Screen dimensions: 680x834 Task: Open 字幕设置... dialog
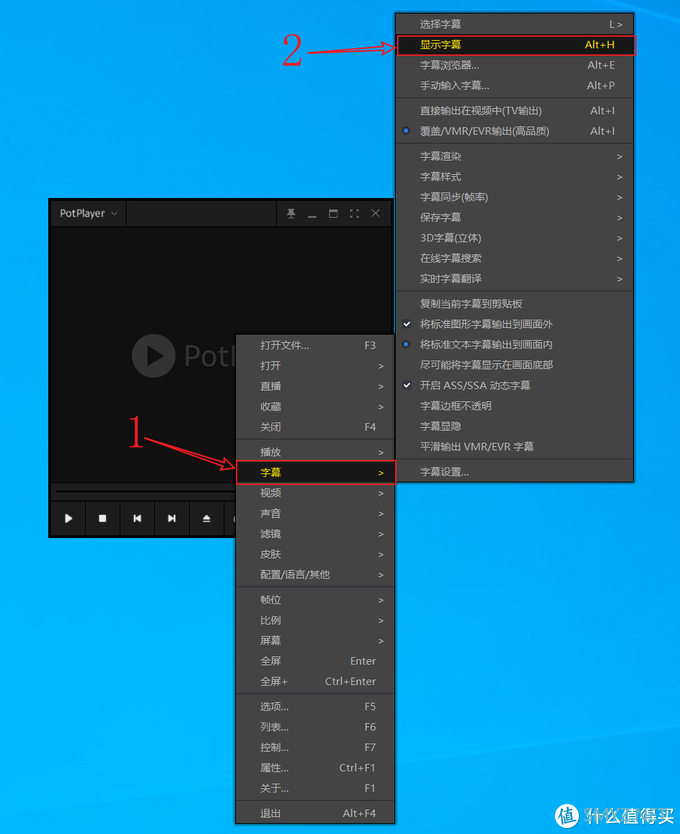[515, 472]
